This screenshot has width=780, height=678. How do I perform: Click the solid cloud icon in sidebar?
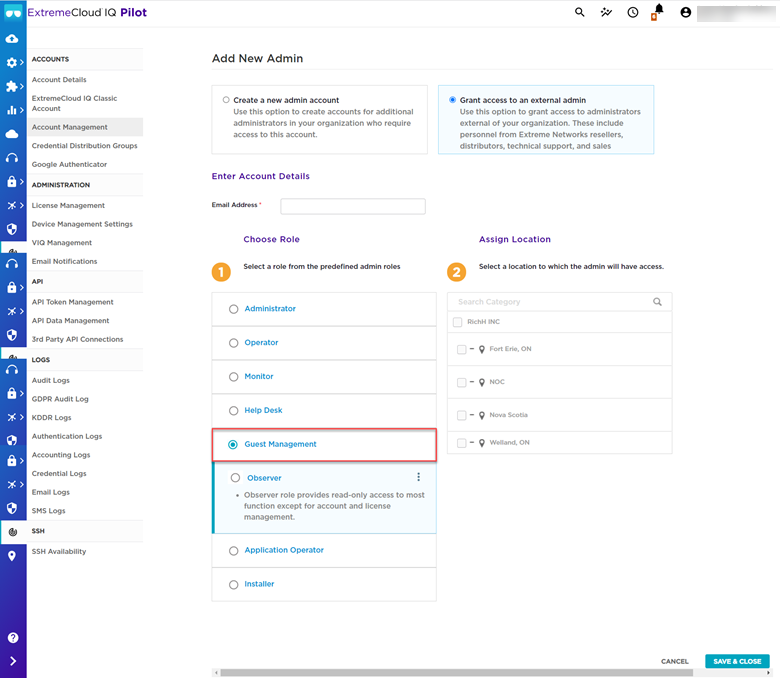tap(12, 134)
